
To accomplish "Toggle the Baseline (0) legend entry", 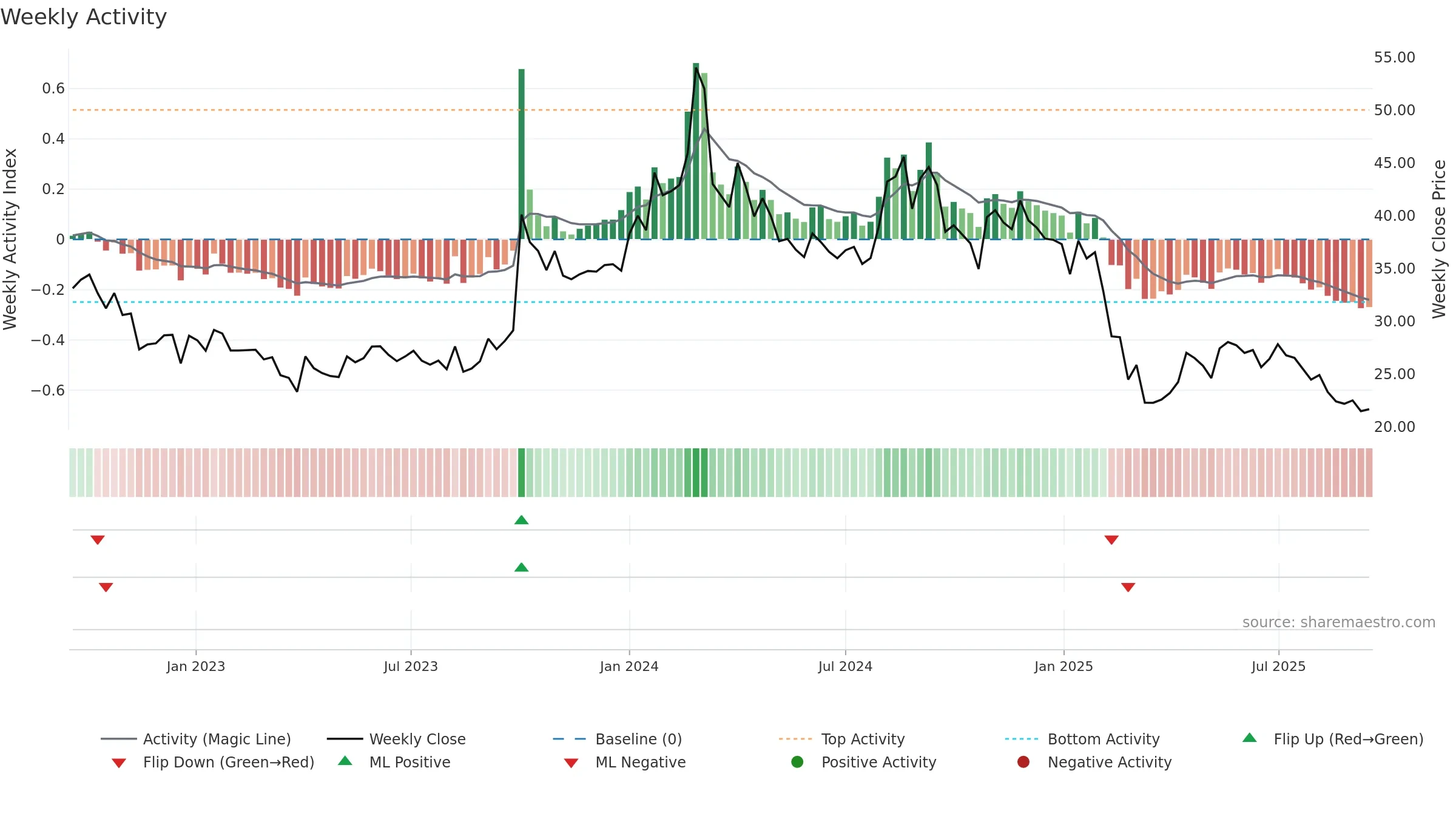I will pos(618,739).
